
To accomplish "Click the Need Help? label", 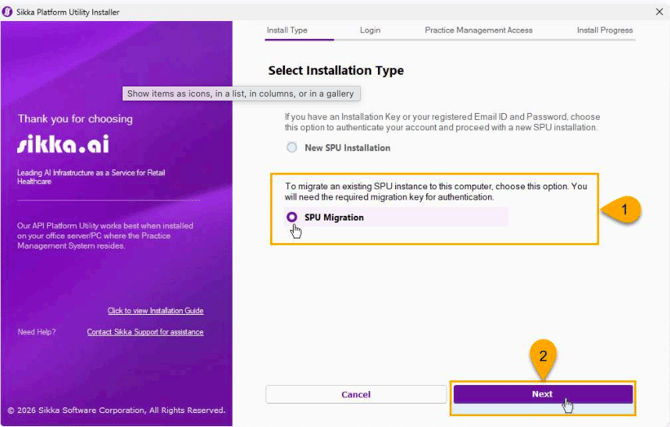I will (37, 332).
